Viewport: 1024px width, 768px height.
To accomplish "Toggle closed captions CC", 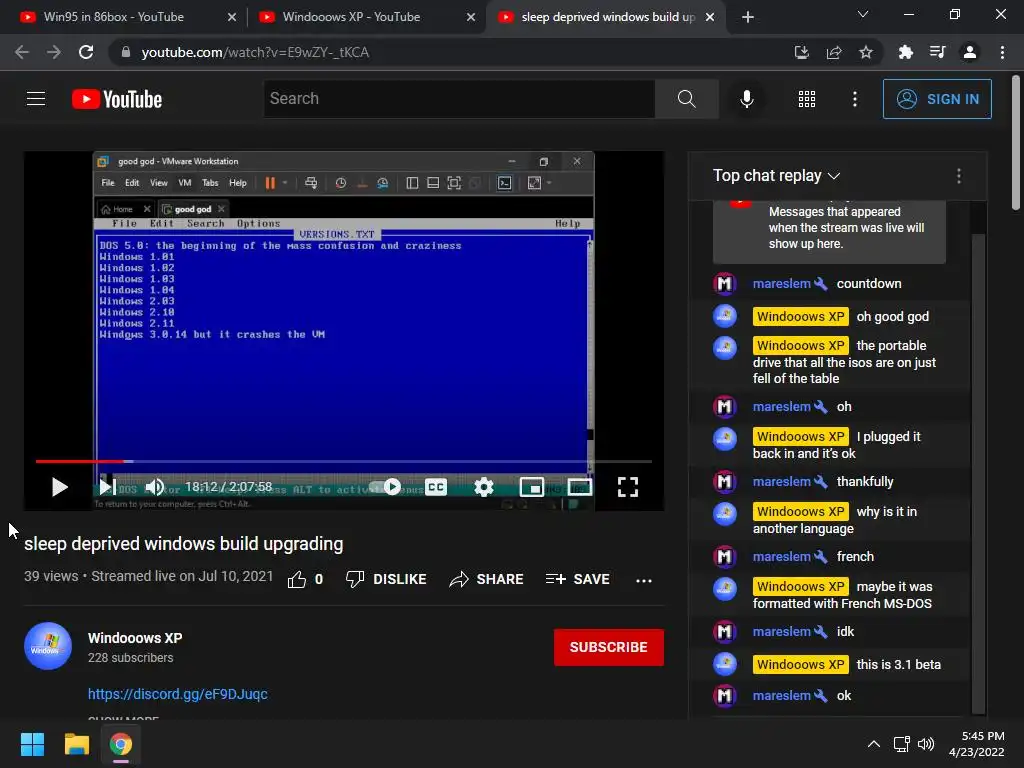I will coord(436,487).
